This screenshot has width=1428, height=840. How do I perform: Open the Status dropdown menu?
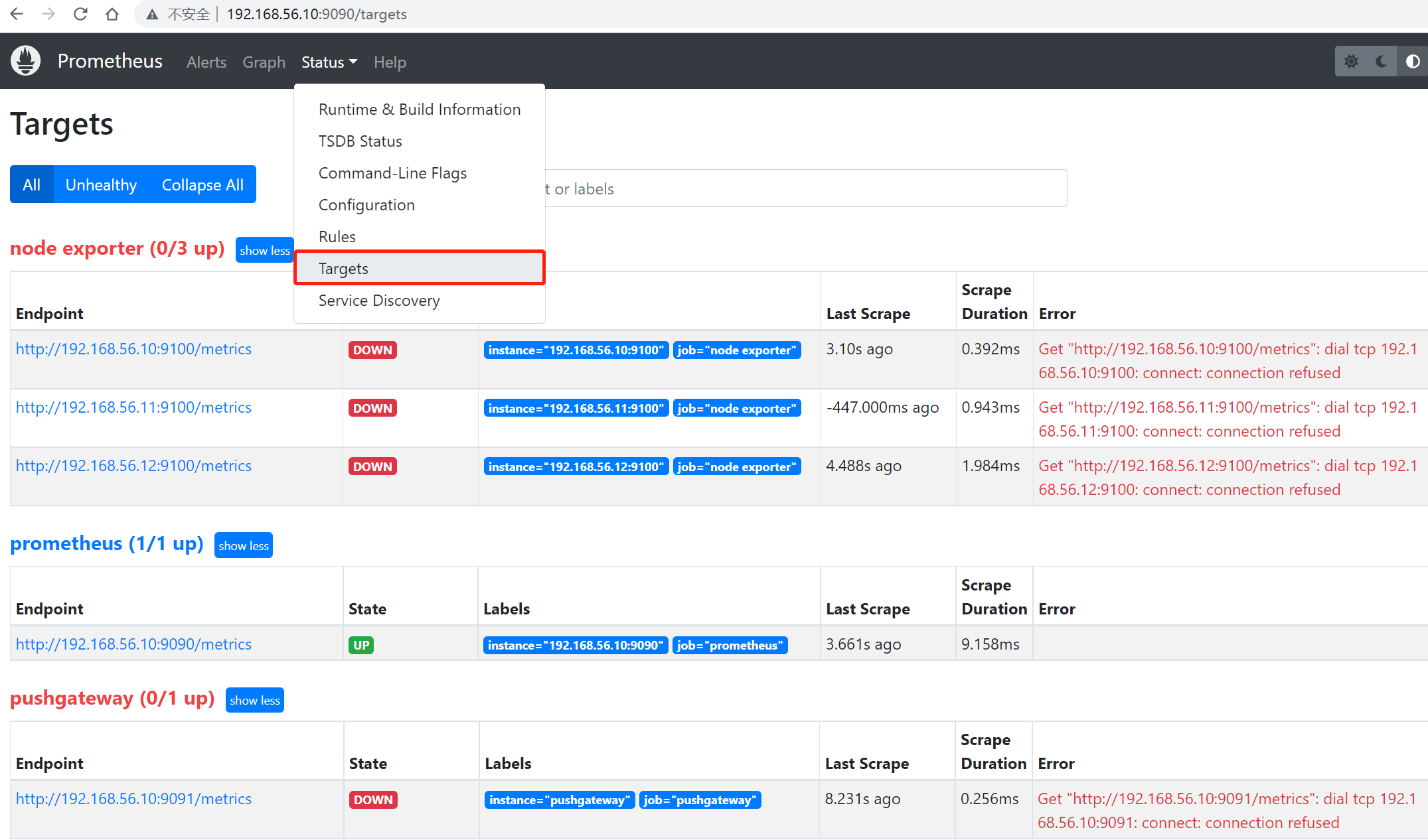click(x=329, y=62)
